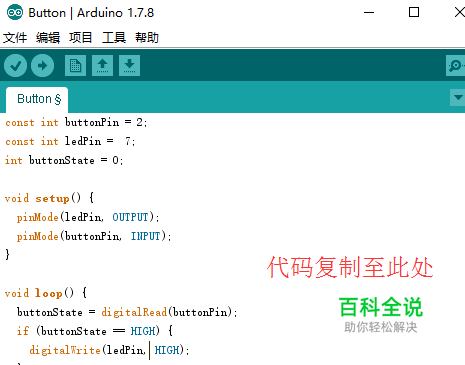This screenshot has width=465, height=365.
Task: Click the 'void setup() {' line
Action: 50,198
